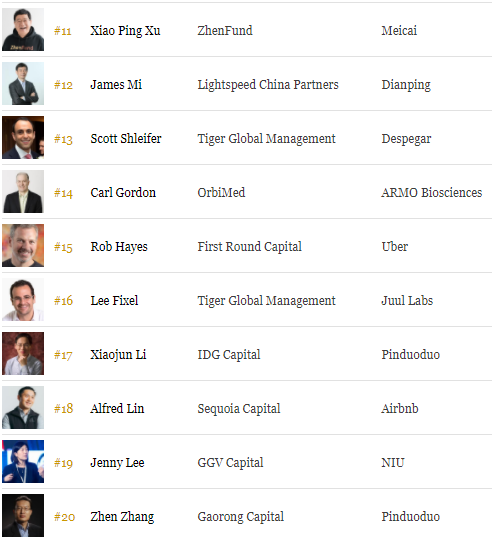This screenshot has width=495, height=541.
Task: Click the Scott Shleifer headshot
Action: click(23, 137)
